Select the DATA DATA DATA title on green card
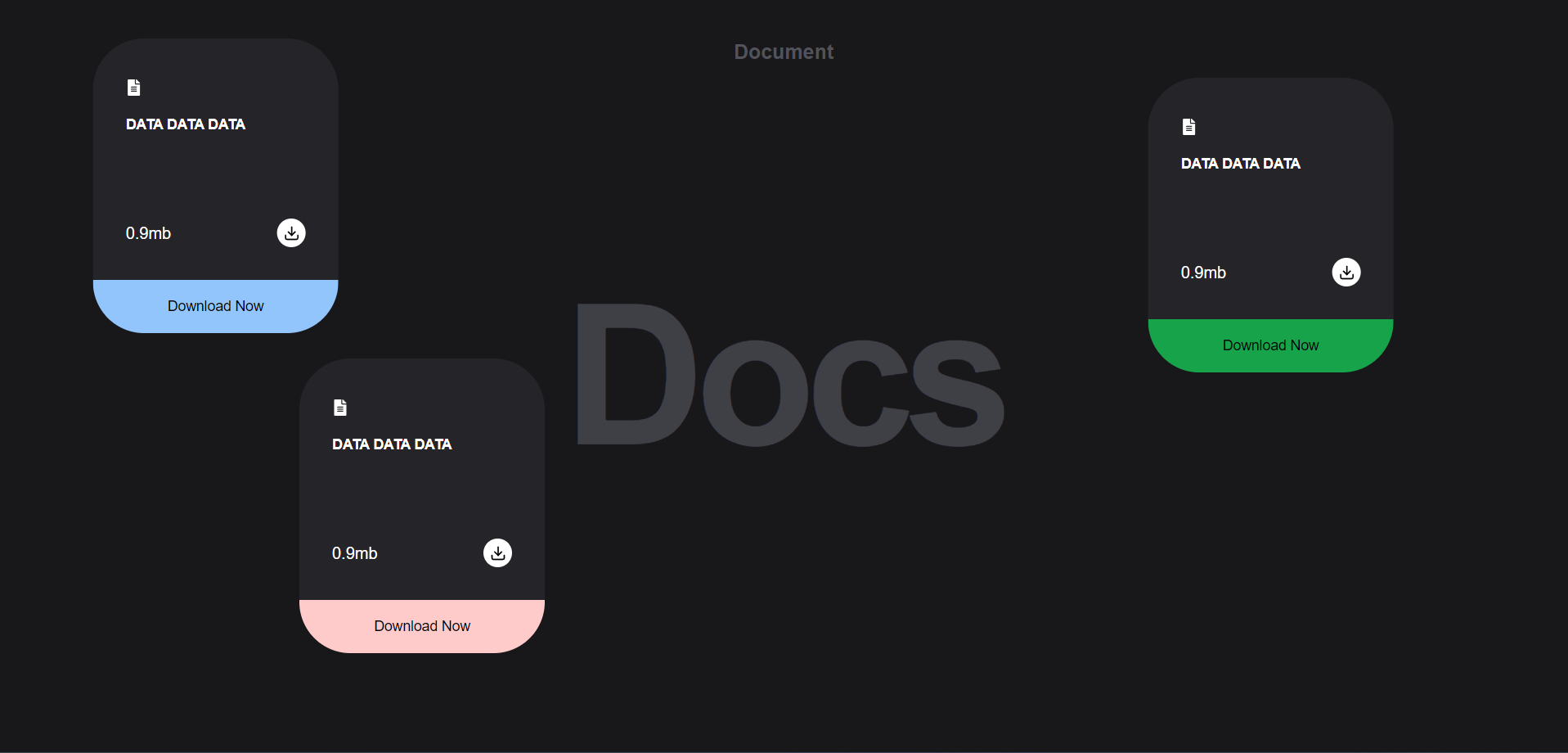 click(x=1240, y=163)
